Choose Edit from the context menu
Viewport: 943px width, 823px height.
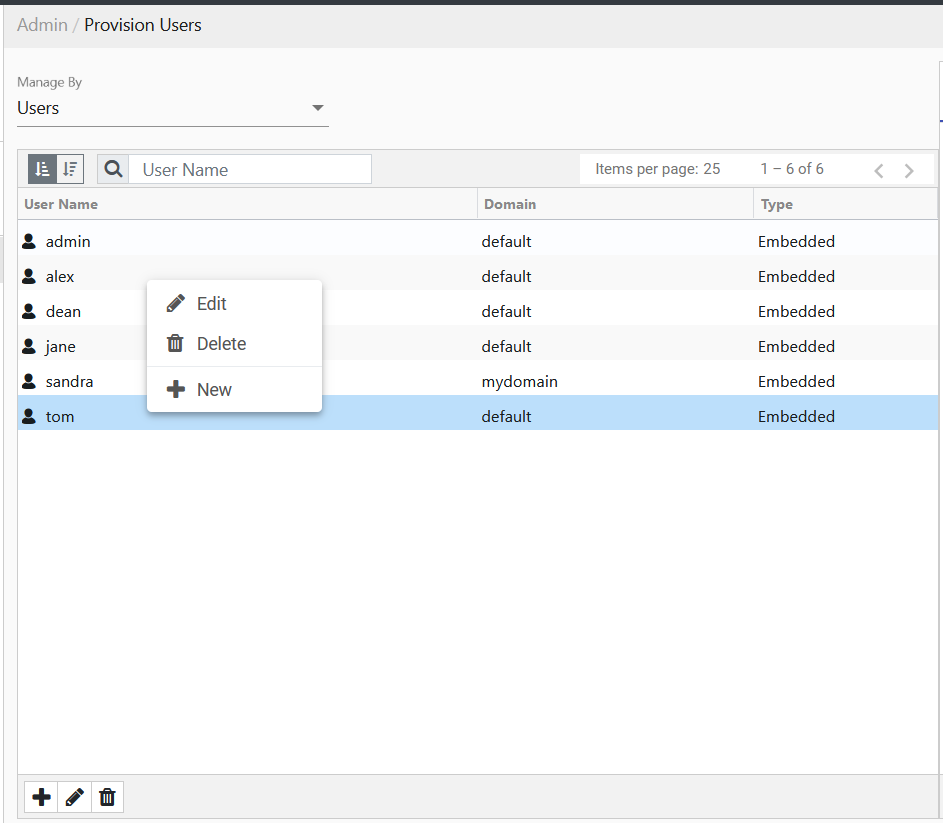point(235,304)
